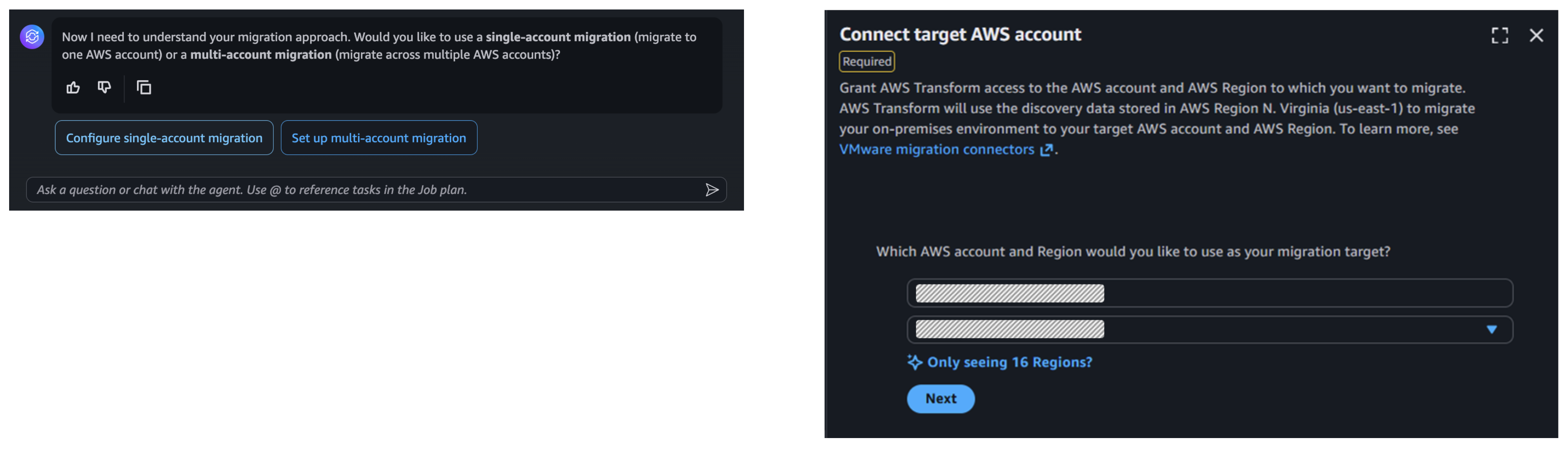This screenshot has height=450, width=1568.
Task: Expand the Connect target panel to fullscreen
Action: coord(1499,35)
